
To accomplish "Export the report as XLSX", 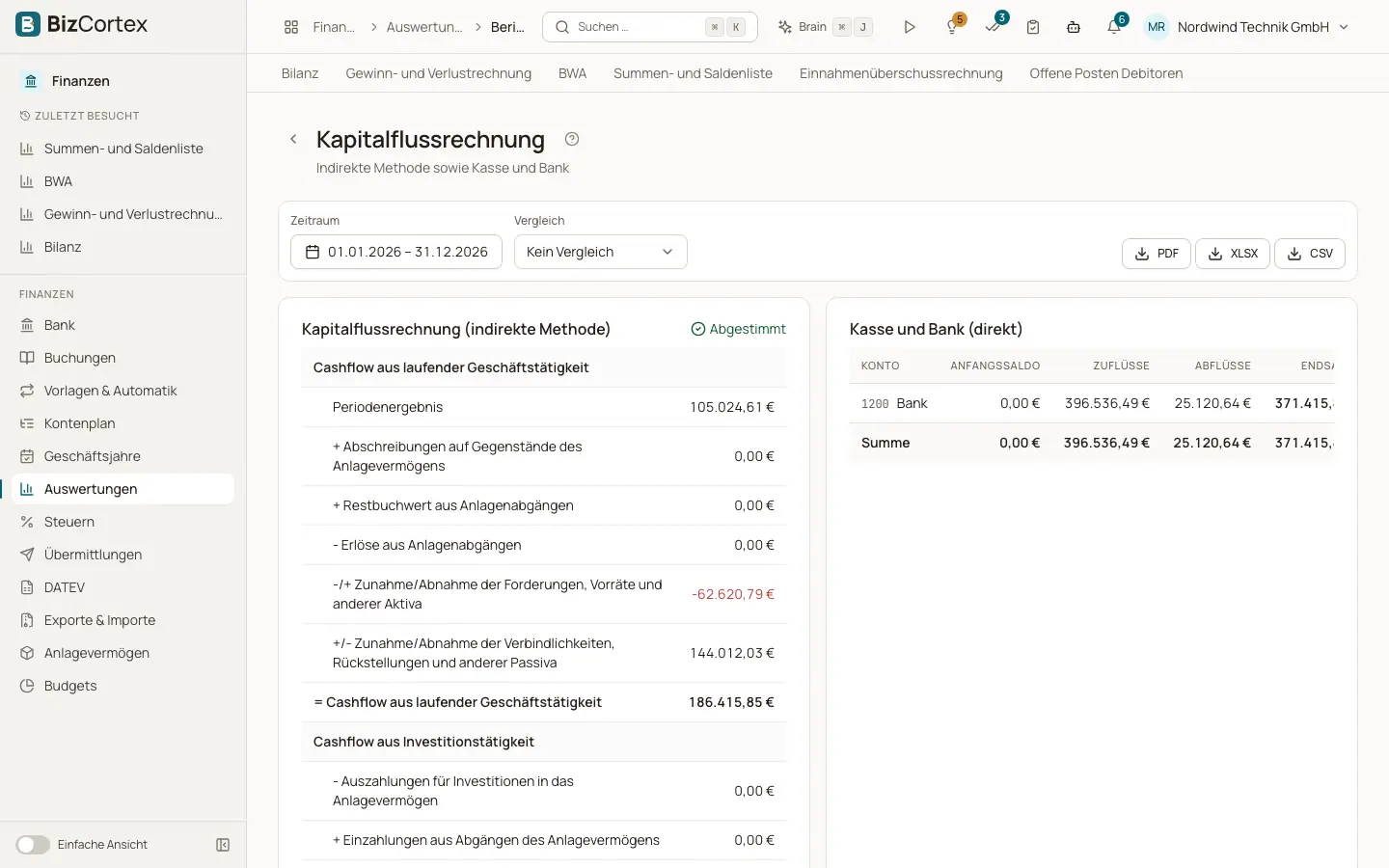I will coord(1233,254).
